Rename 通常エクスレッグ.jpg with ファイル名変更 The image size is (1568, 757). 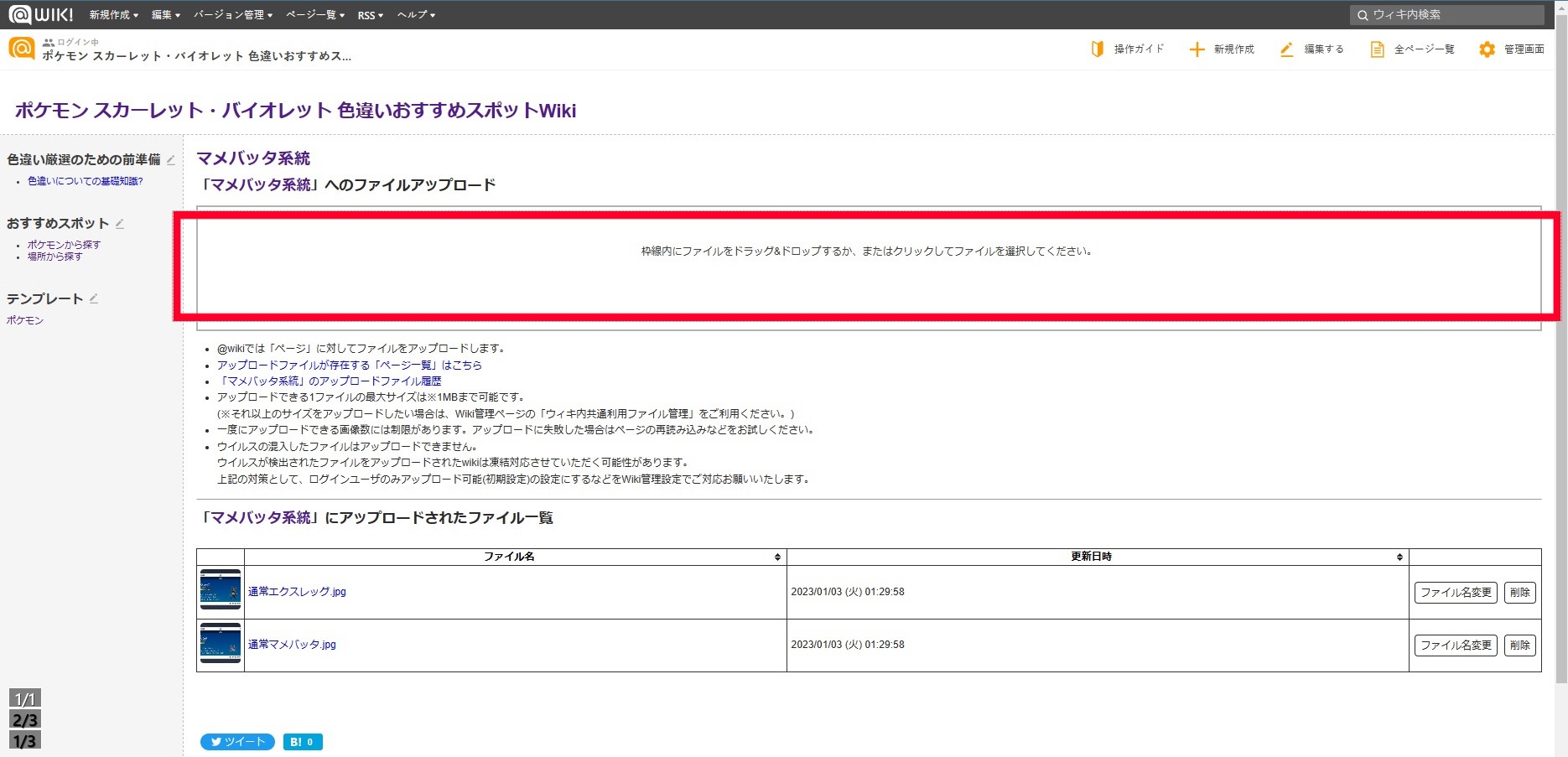pos(1456,593)
